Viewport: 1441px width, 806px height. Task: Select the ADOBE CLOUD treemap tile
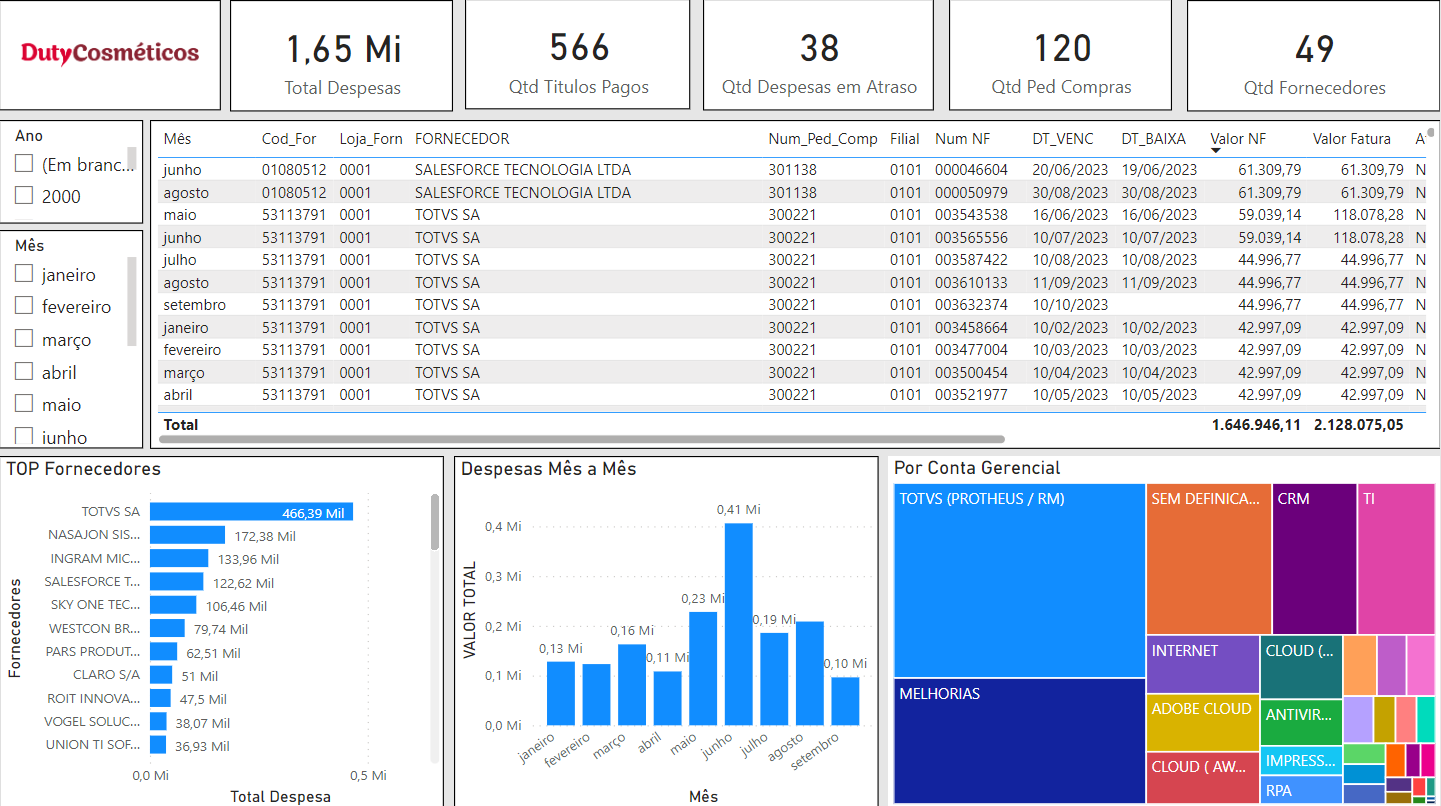1203,722
